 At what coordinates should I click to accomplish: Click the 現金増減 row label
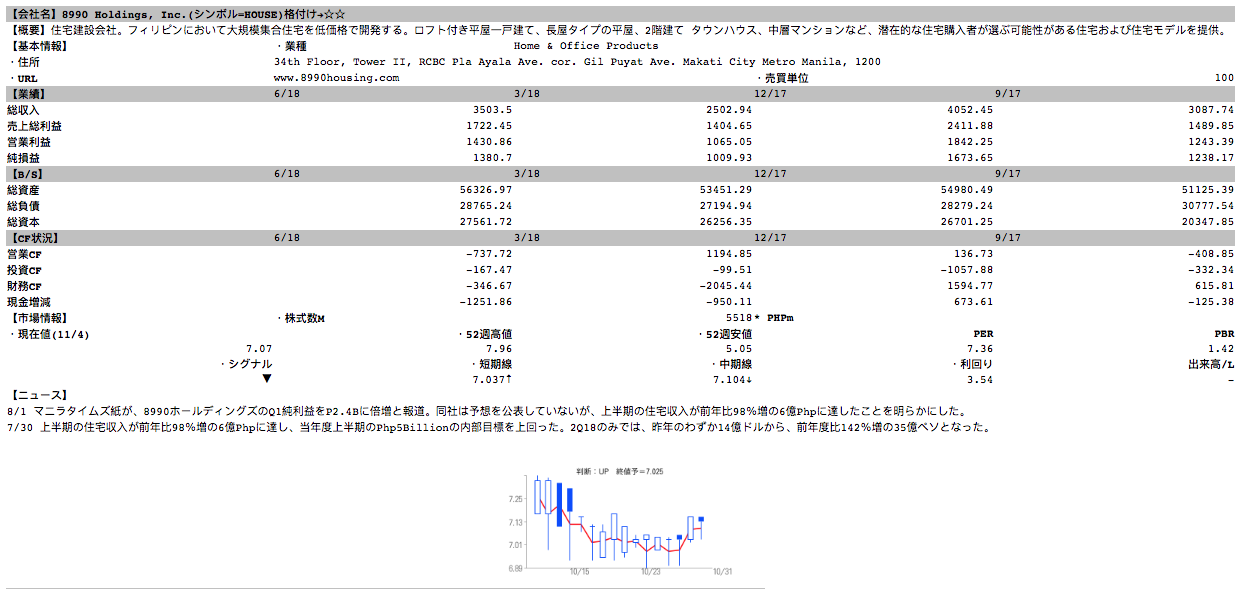pyautogui.click(x=29, y=302)
